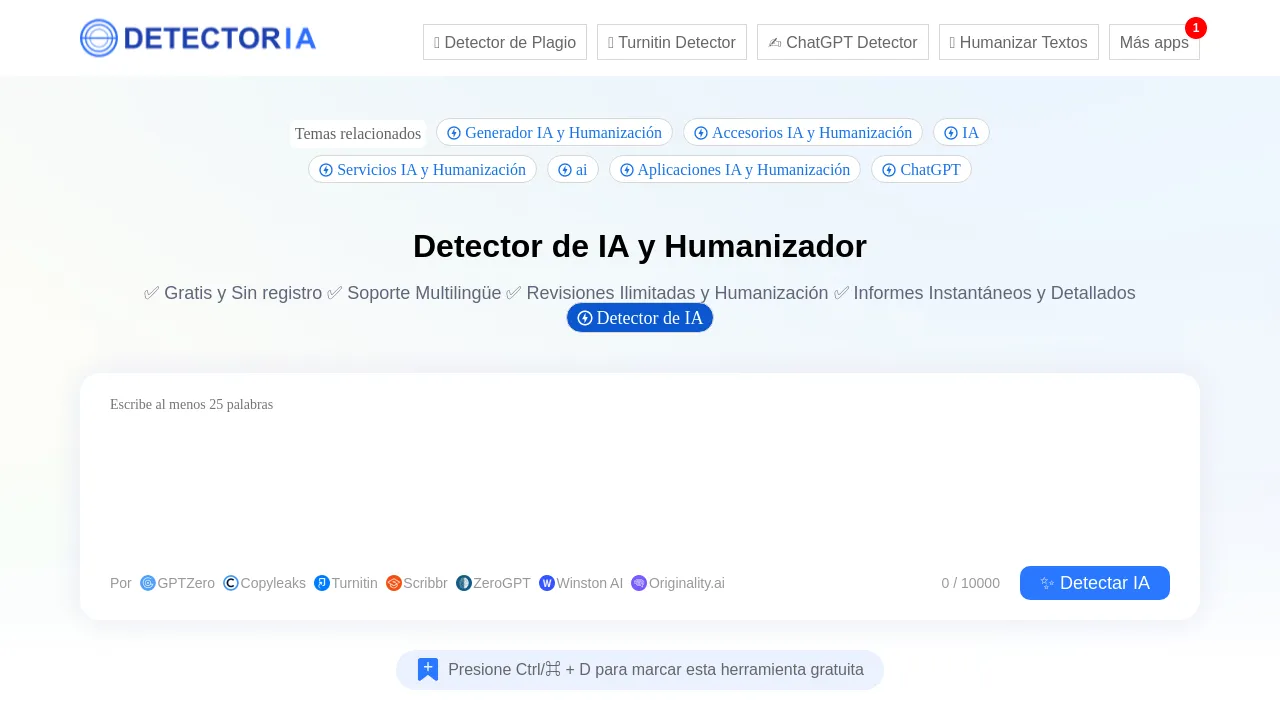
Task: Click the Temas relacionados label
Action: 358,133
